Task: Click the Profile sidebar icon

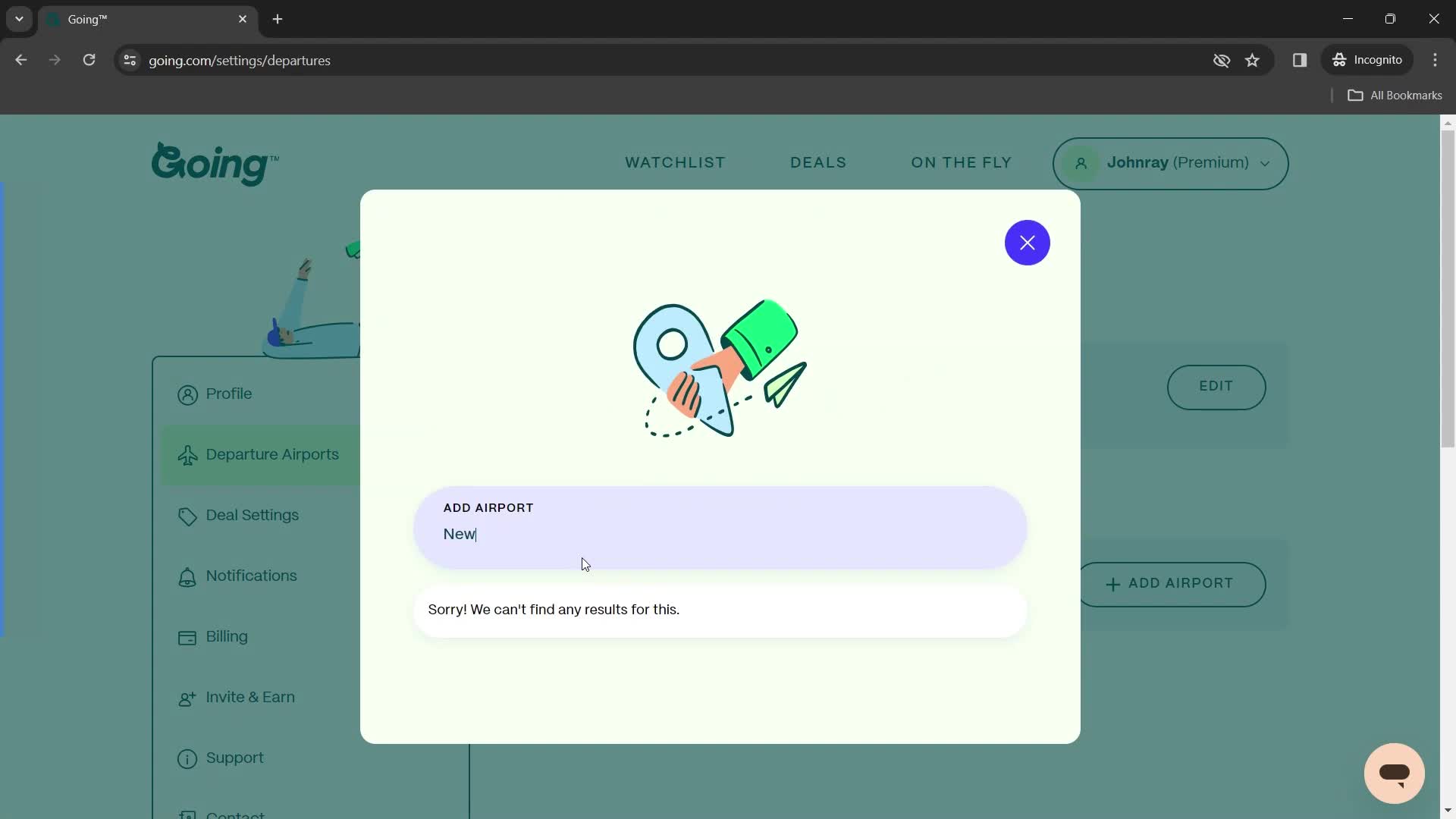Action: click(x=187, y=393)
